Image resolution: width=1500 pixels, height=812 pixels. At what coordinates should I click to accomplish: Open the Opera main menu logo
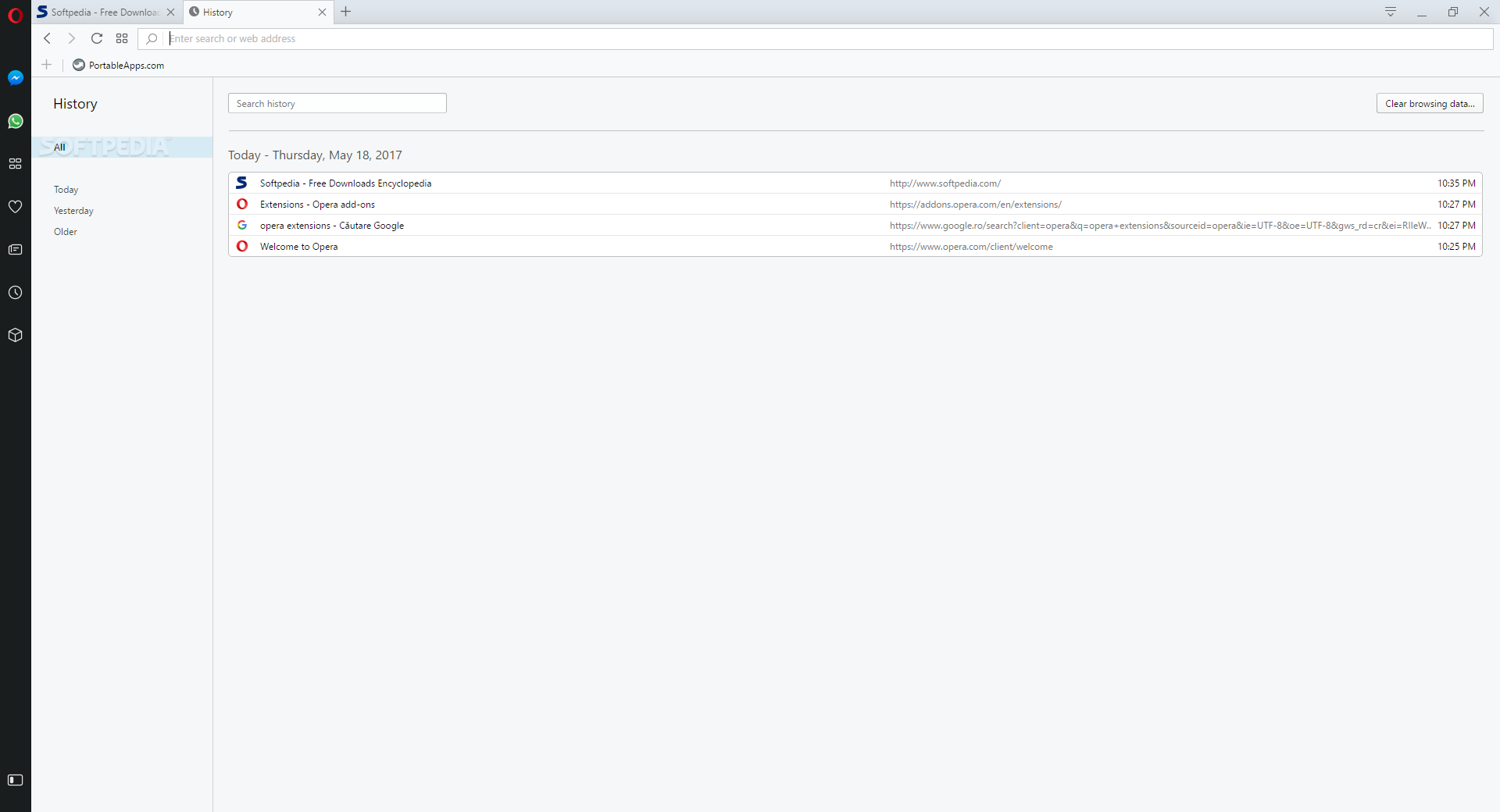(15, 15)
